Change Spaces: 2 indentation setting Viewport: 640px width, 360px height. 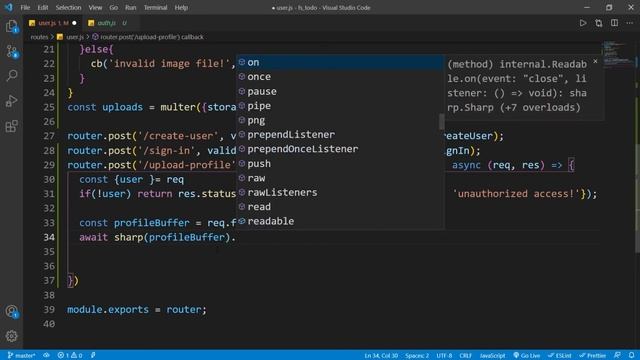pyautogui.click(x=417, y=356)
